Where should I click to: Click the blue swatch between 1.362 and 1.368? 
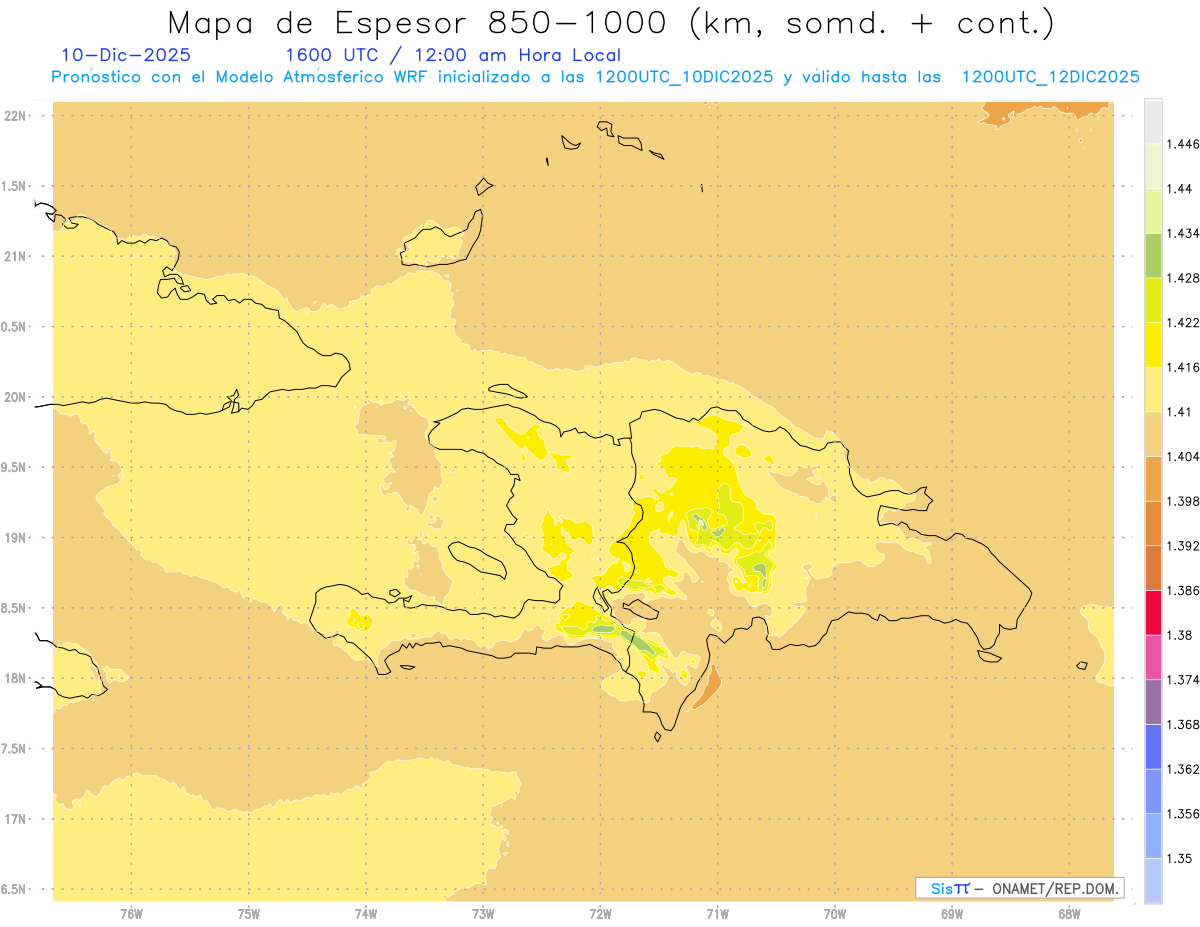[1153, 746]
